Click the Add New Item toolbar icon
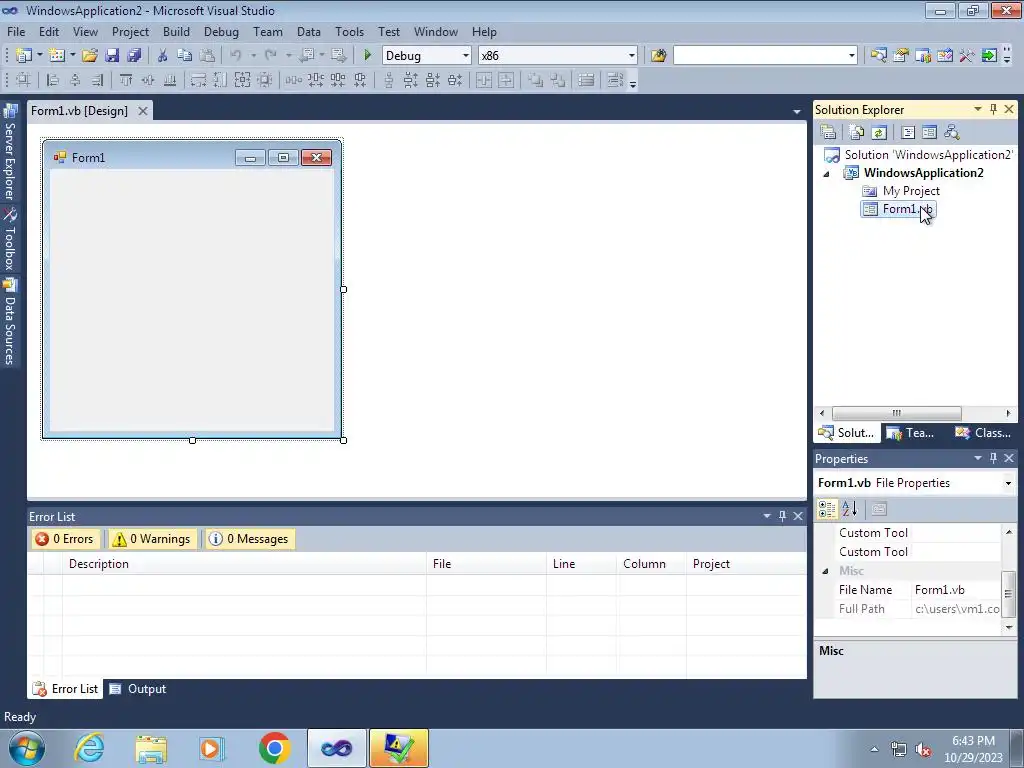The width and height of the screenshot is (1024, 768). click(x=57, y=56)
